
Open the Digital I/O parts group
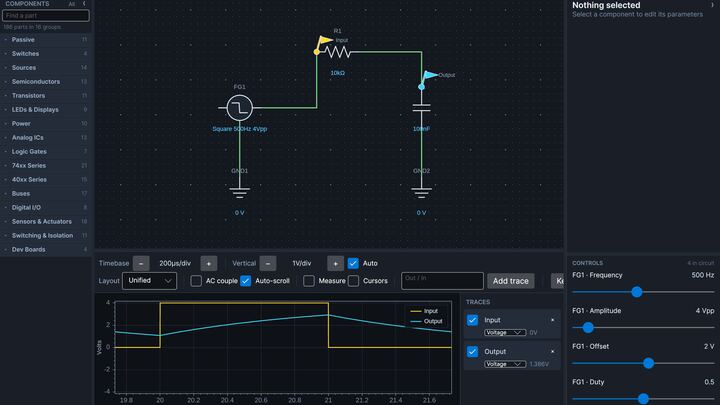pyautogui.click(x=46, y=208)
